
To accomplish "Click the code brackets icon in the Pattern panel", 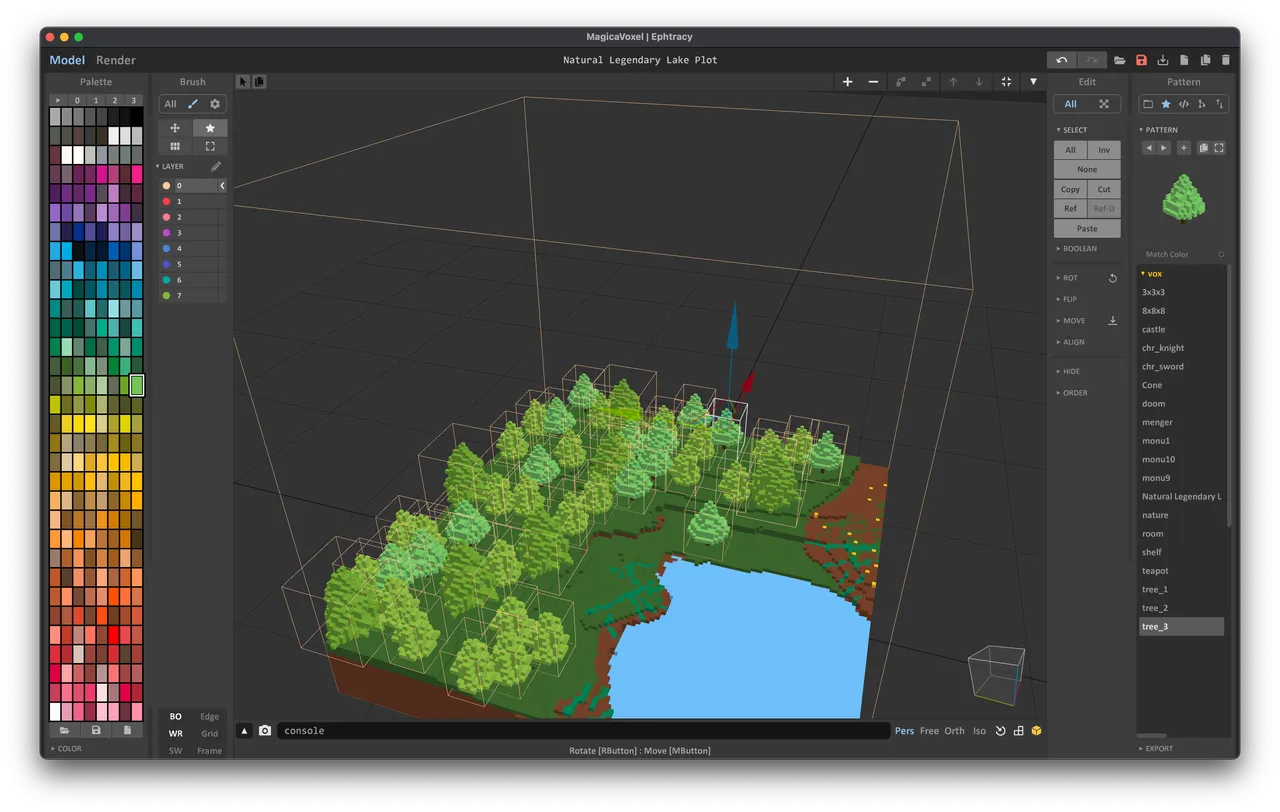I will coord(1184,104).
